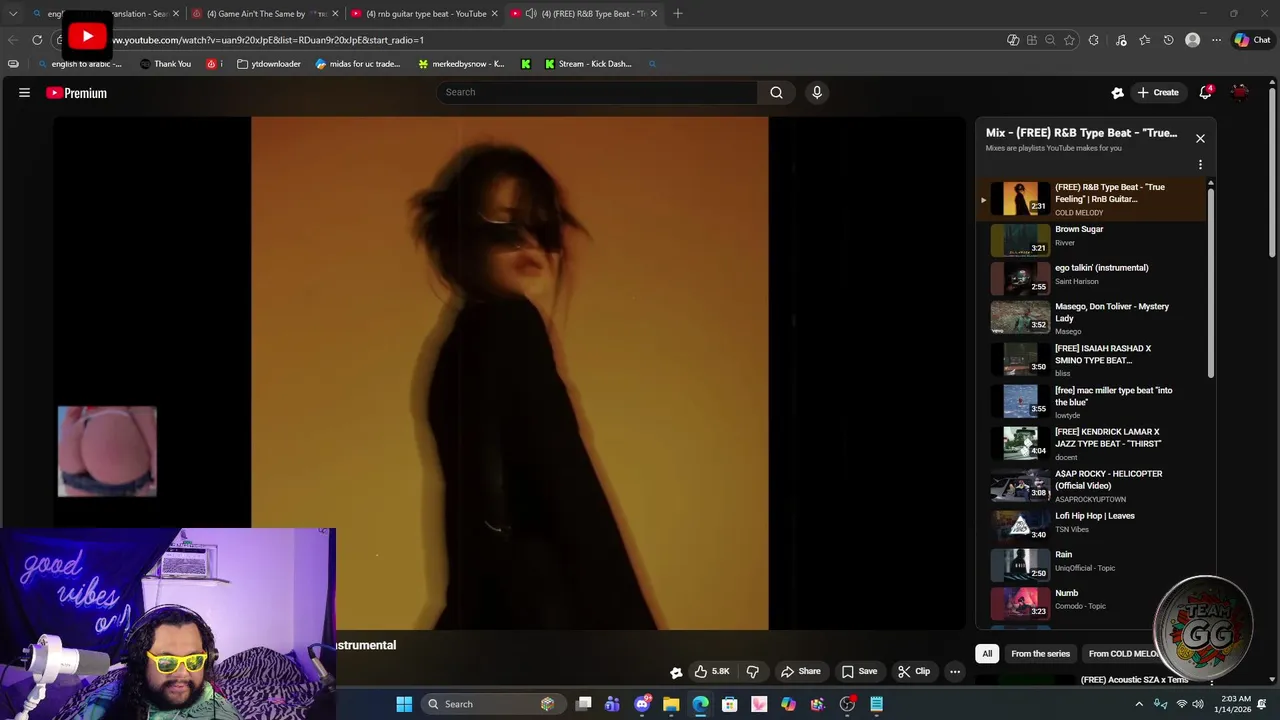Screen dimensions: 1280x720
Task: Click the playlist panel scrollbar
Action: (1211, 282)
